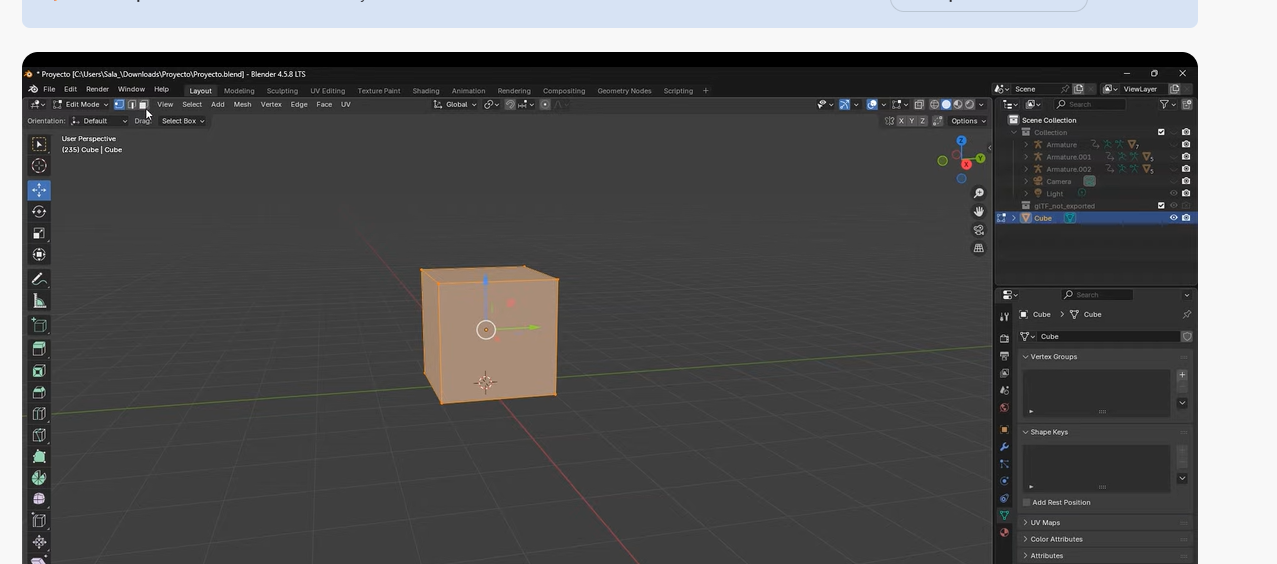Pick the Annotate pencil tool

click(x=39, y=279)
